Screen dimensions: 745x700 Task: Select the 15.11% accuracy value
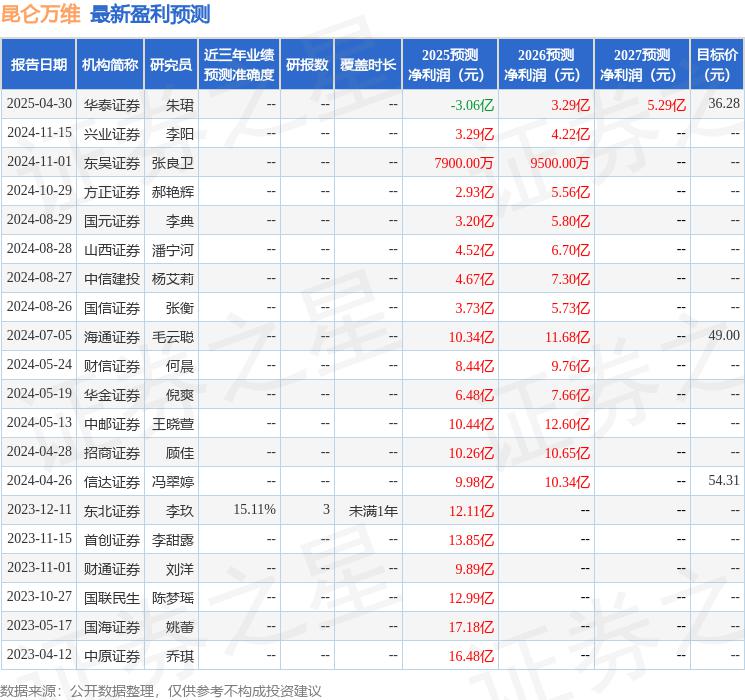pos(254,509)
